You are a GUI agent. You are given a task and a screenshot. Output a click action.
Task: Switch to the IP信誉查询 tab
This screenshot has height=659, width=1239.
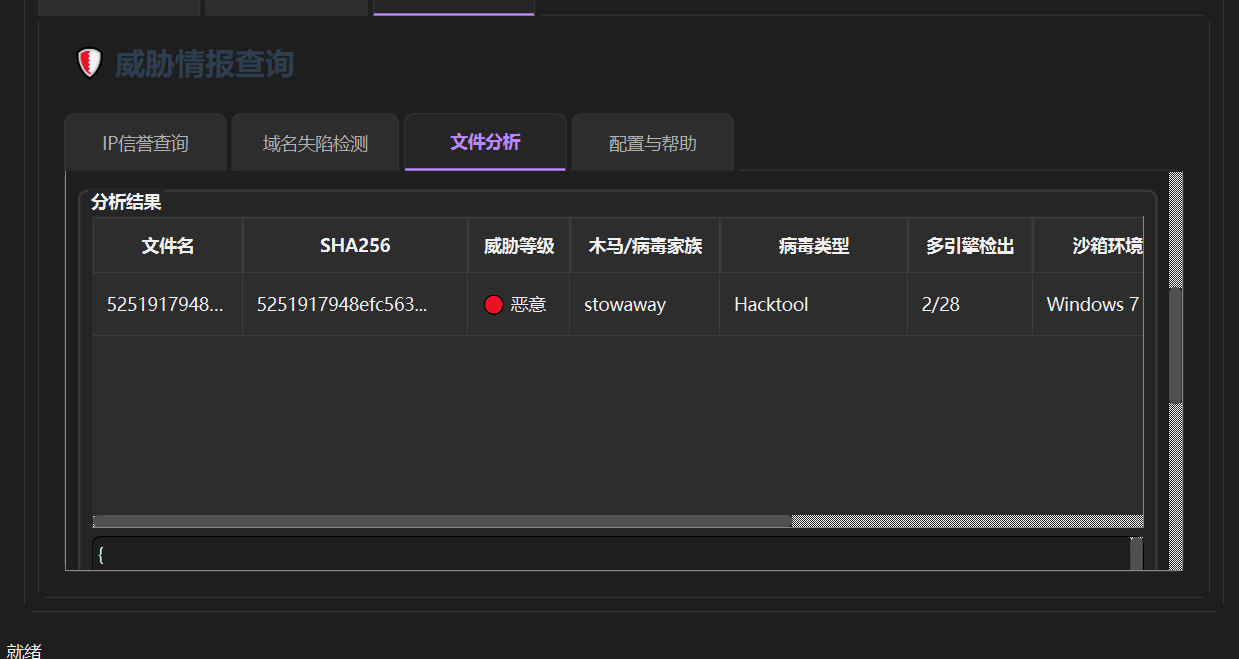click(145, 143)
